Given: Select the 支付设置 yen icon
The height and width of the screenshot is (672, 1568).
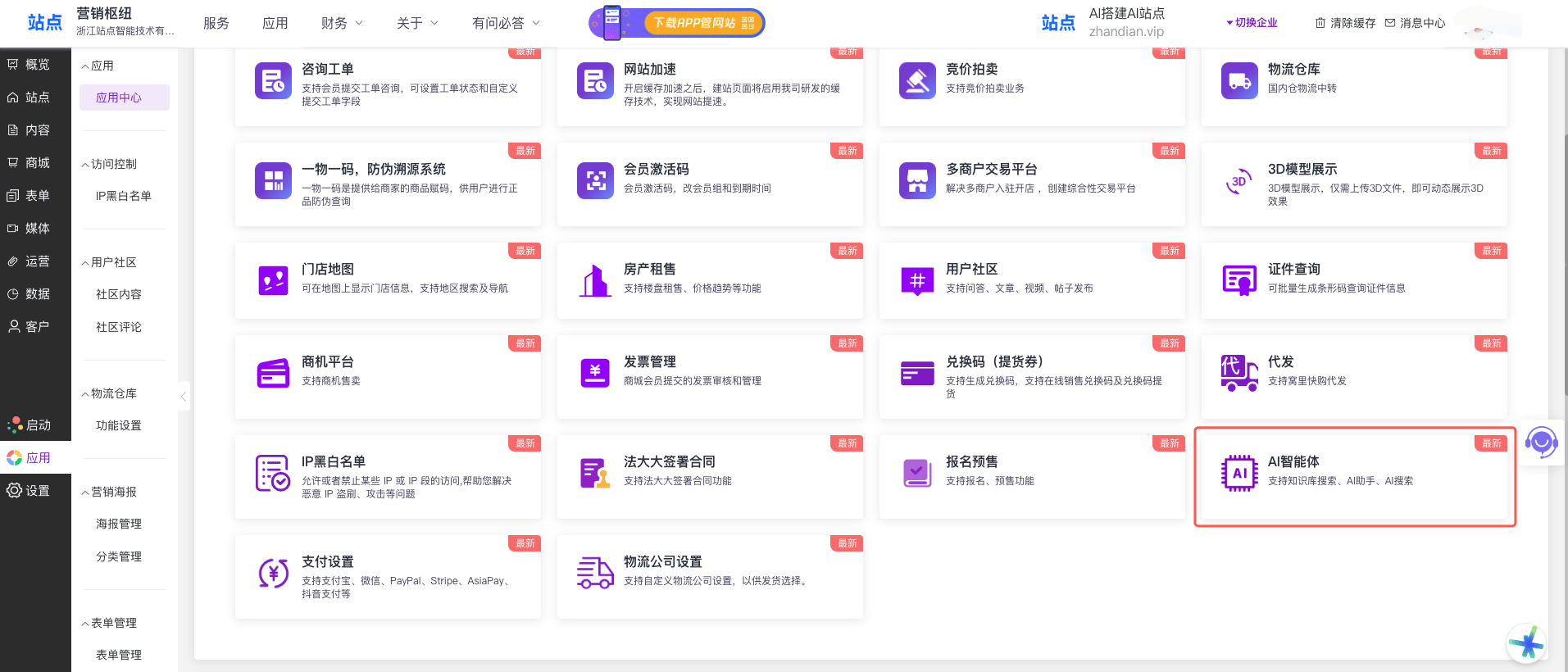Looking at the screenshot, I should [273, 573].
